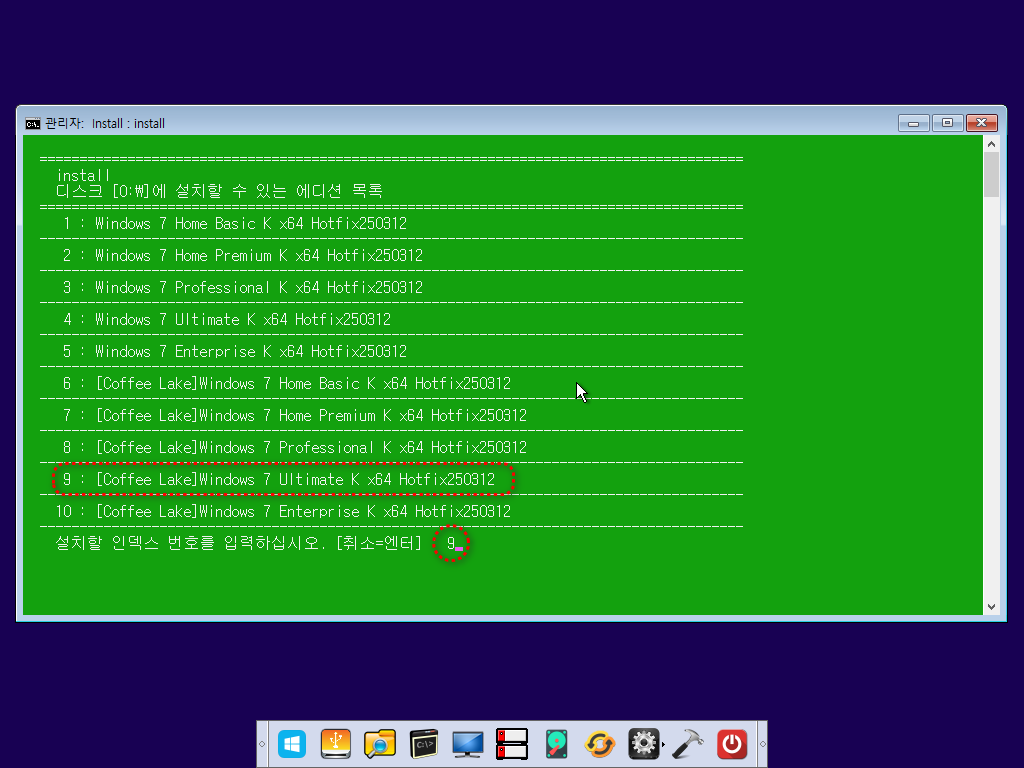1024x768 pixels.
Task: Click the right dock edge diamond handle
Action: (x=762, y=744)
